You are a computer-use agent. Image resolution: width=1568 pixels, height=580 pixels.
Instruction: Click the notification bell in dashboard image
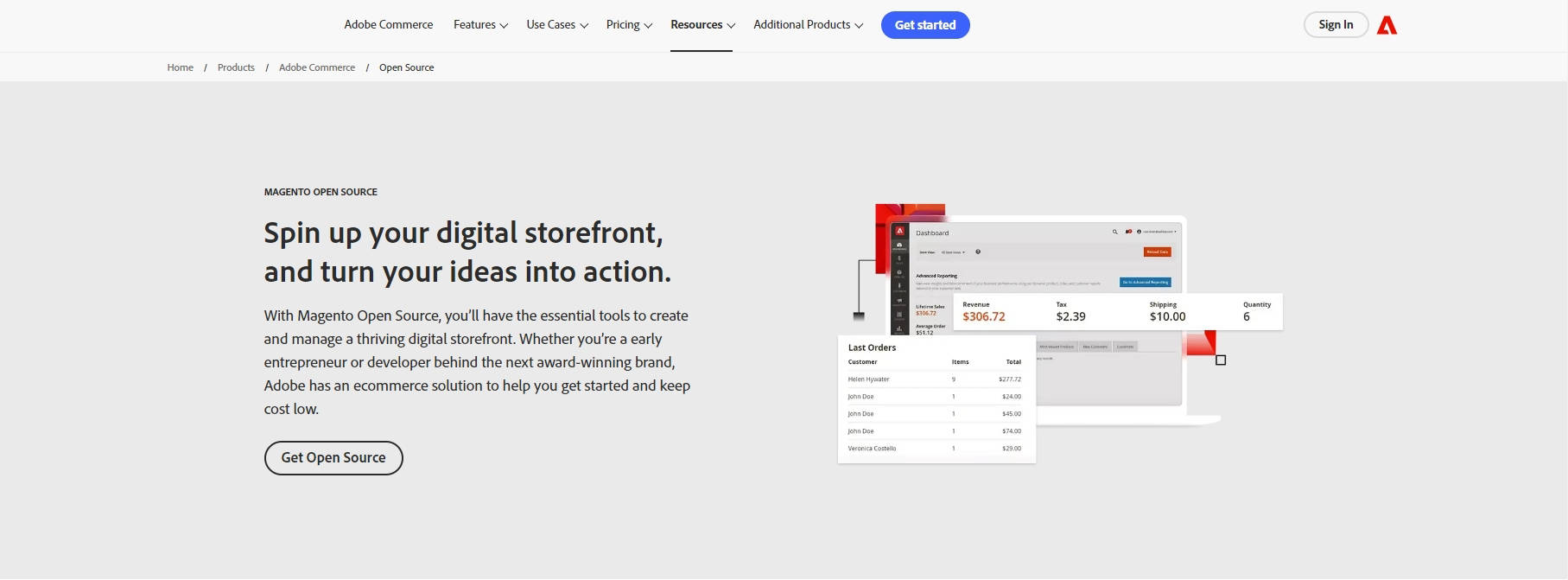(x=1128, y=232)
